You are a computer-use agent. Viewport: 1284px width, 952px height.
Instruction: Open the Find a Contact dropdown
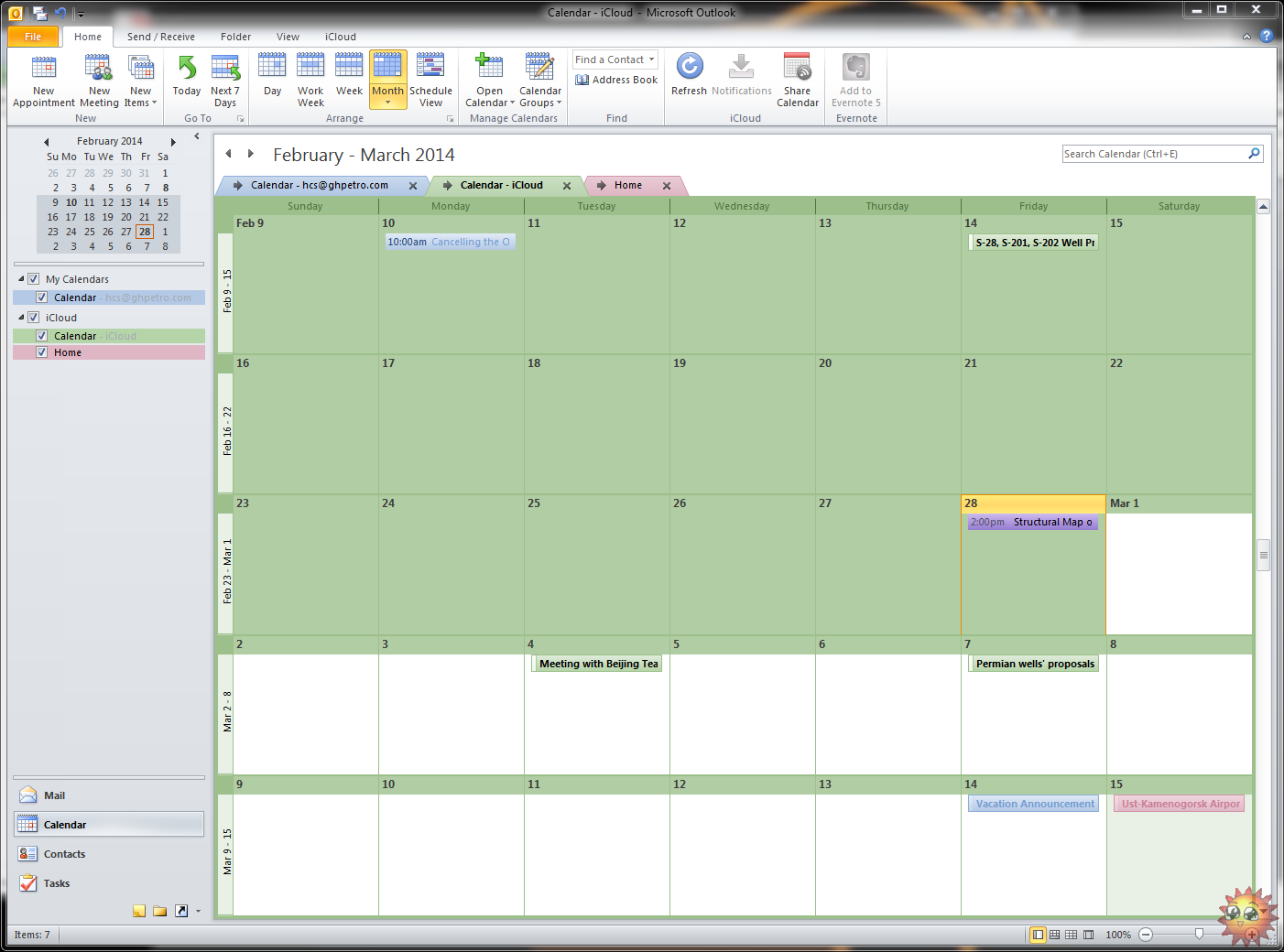652,59
